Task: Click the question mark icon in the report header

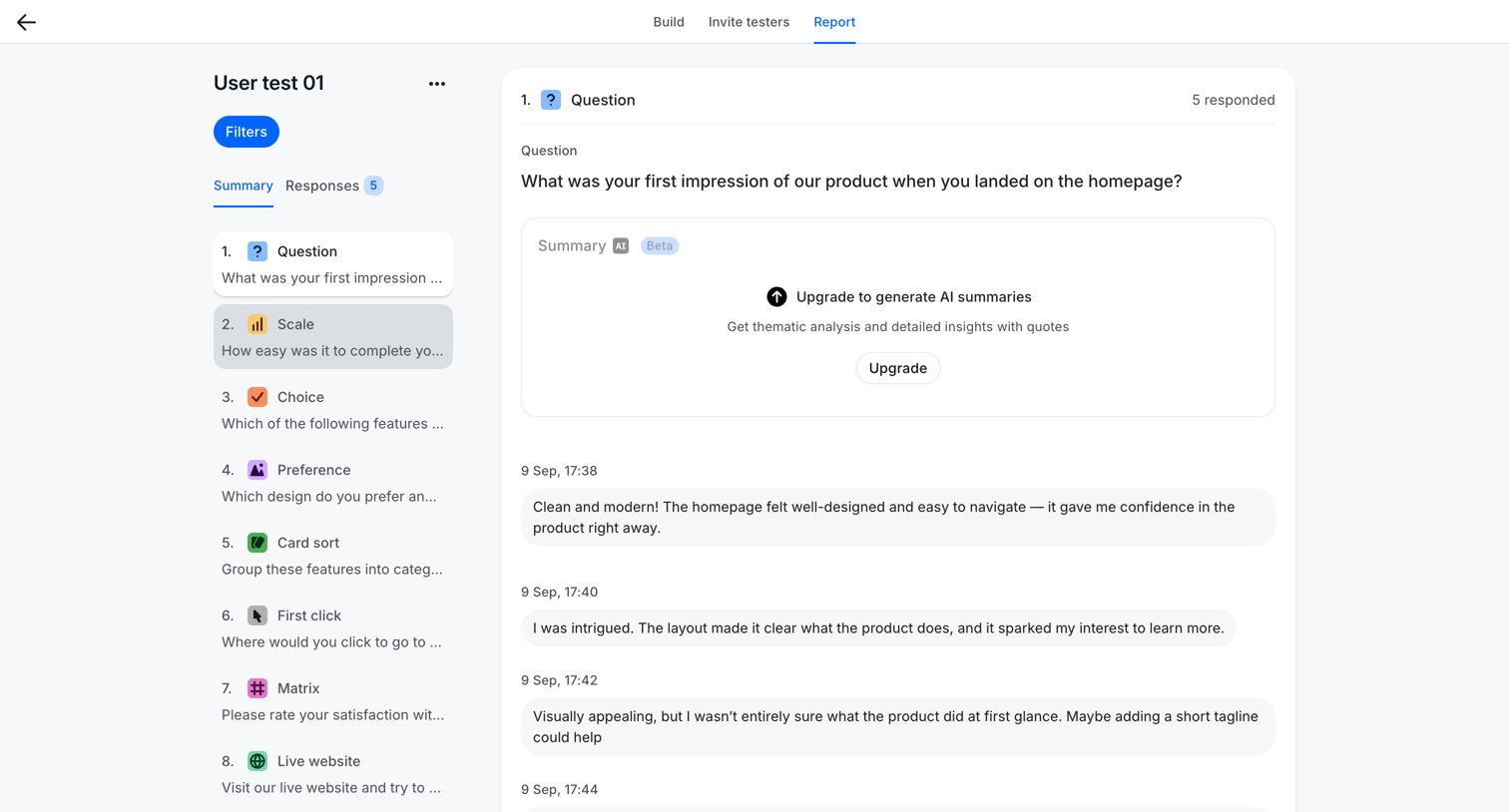Action: (x=551, y=100)
